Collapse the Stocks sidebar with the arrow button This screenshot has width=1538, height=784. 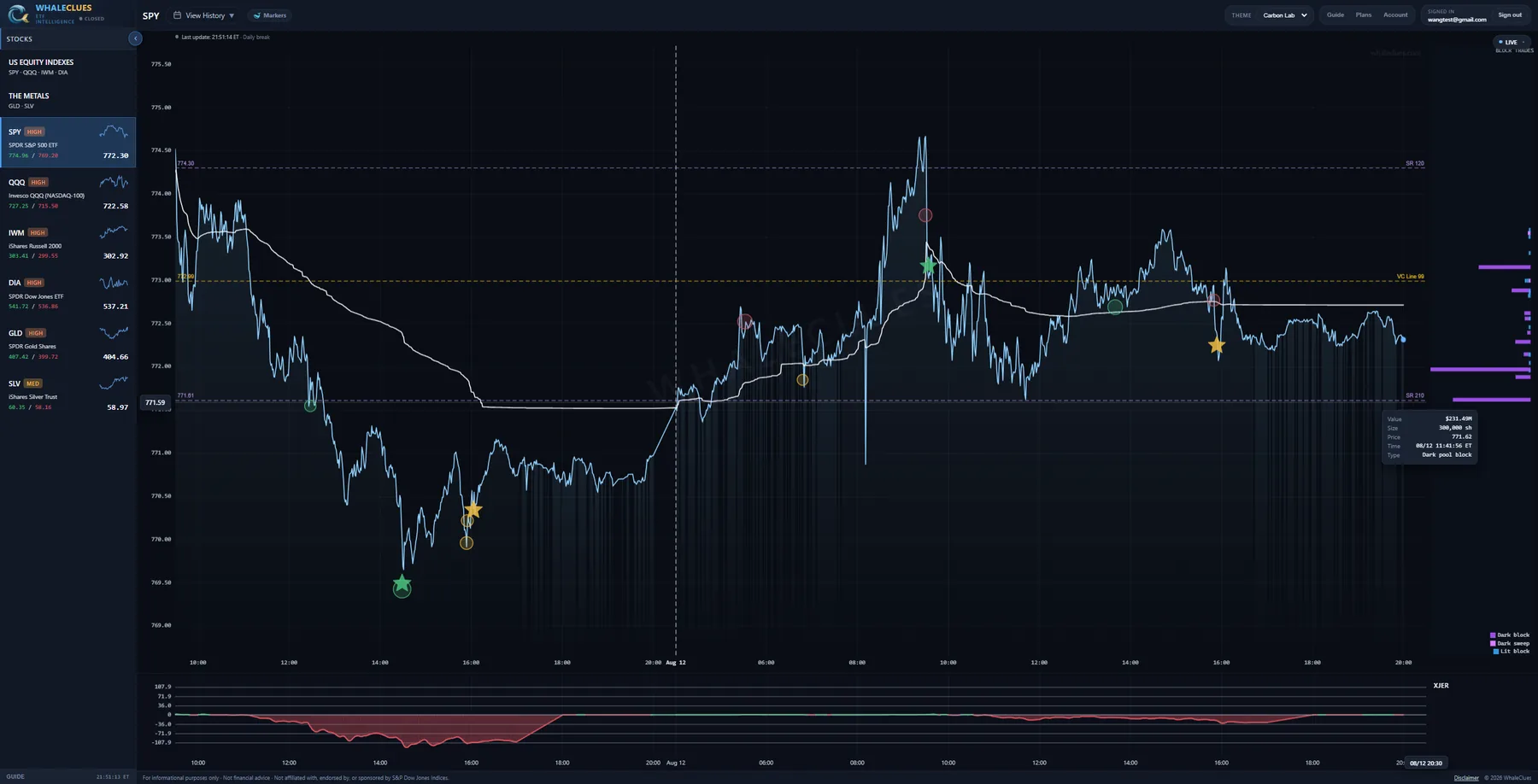(x=135, y=38)
